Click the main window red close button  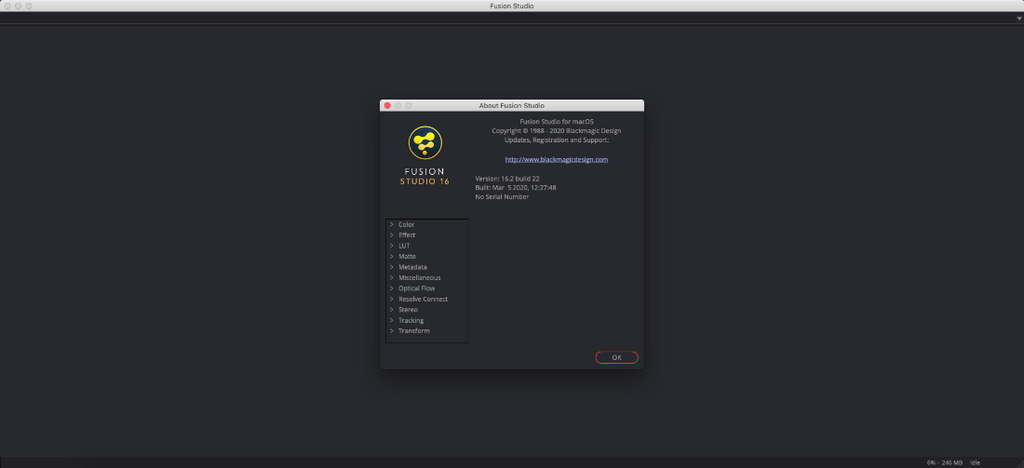pos(8,6)
